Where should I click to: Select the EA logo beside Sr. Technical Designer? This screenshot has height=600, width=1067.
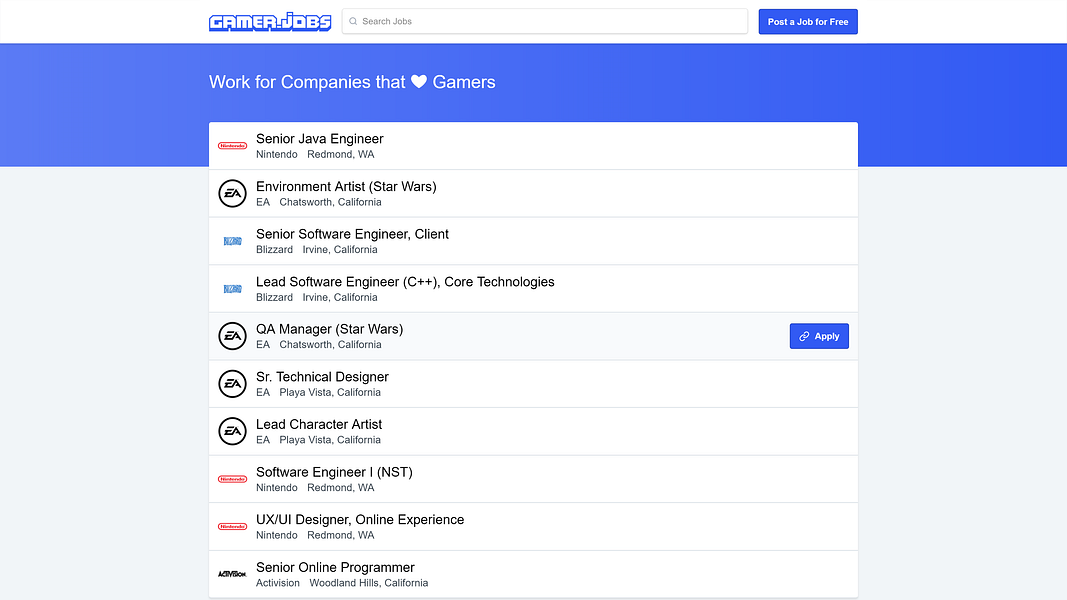coord(232,383)
